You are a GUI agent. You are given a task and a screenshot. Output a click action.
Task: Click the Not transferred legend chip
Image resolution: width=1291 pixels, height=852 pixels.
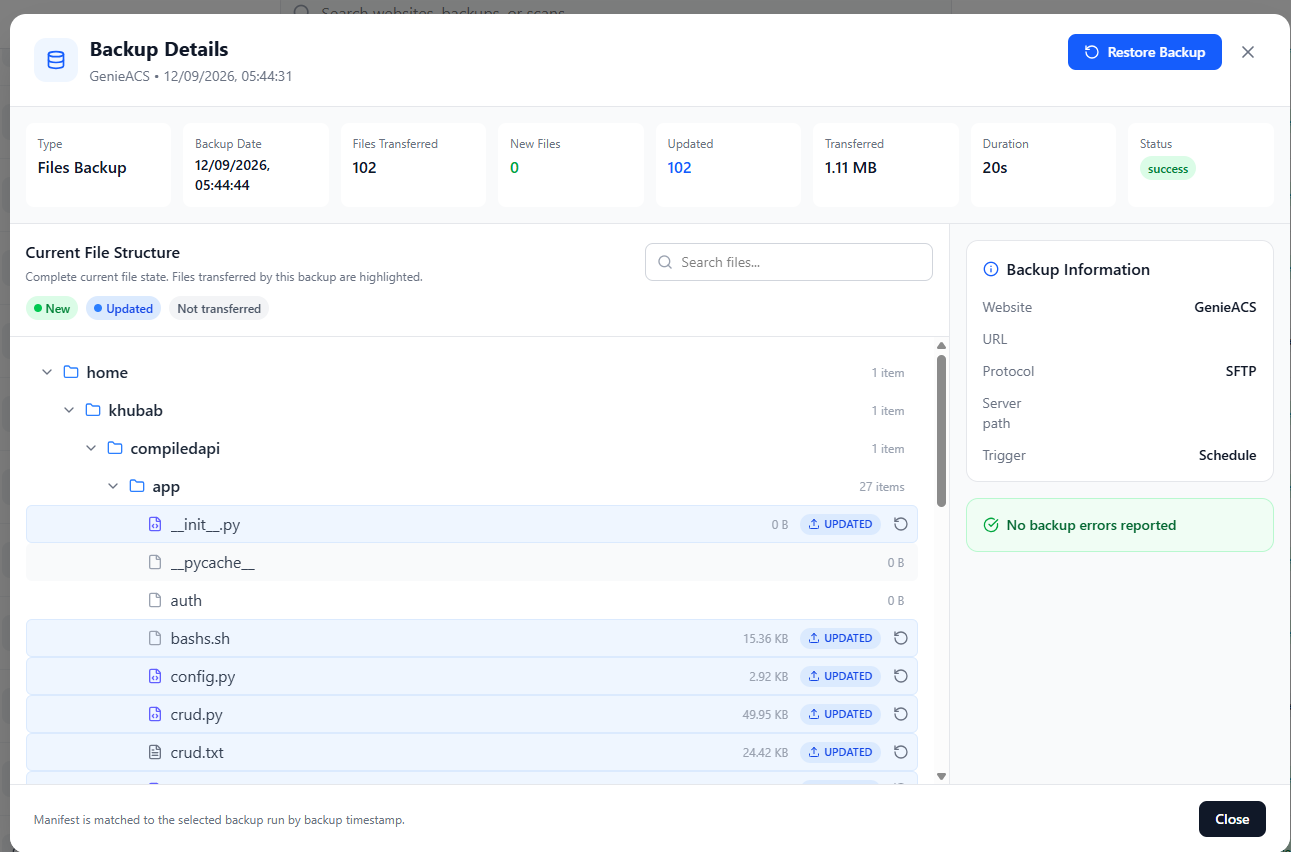(219, 308)
